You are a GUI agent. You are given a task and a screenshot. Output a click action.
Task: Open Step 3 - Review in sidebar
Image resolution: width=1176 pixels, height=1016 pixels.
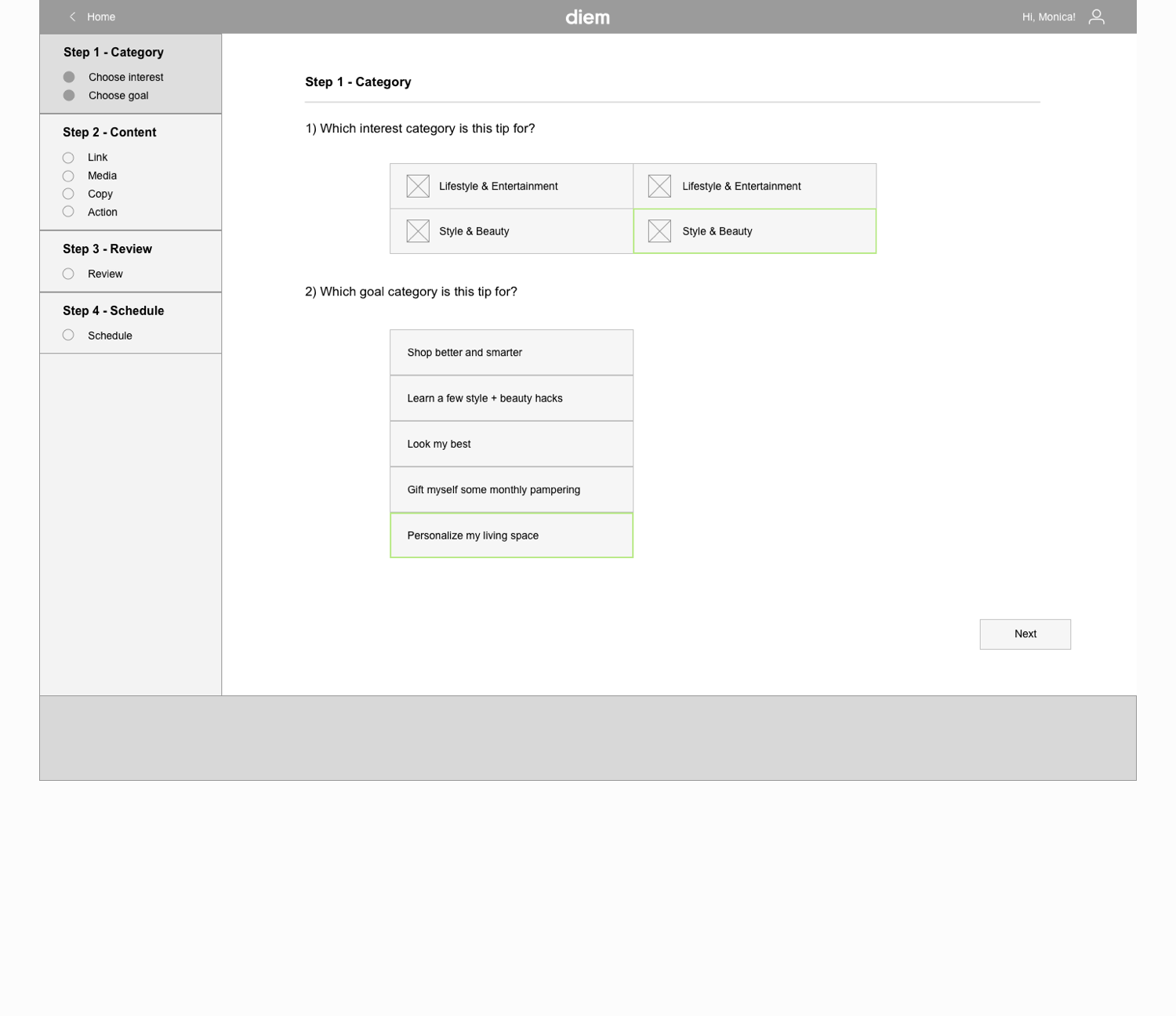107,249
